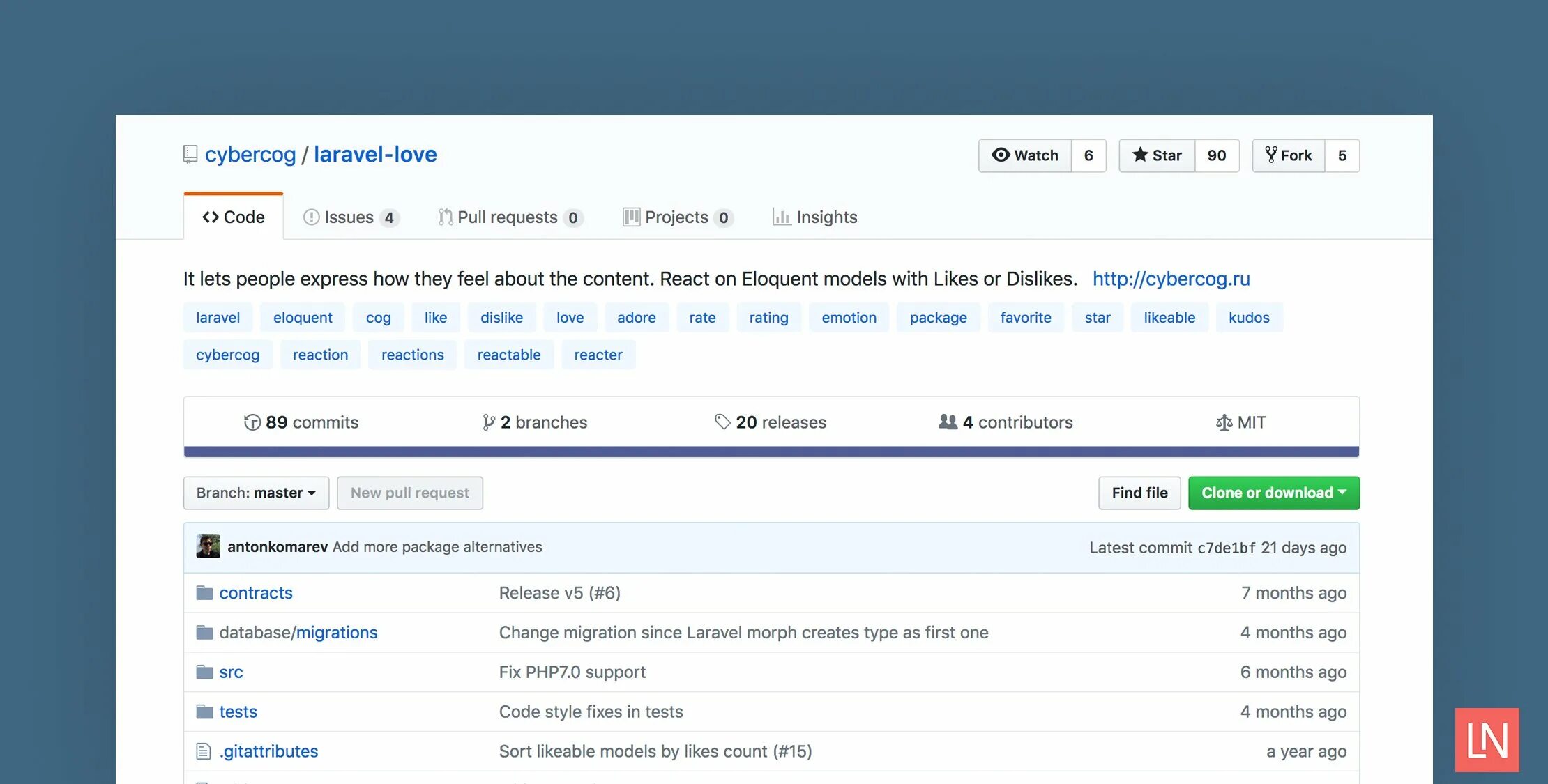Click the contributors people icon
This screenshot has height=784, width=1548.
tap(948, 422)
